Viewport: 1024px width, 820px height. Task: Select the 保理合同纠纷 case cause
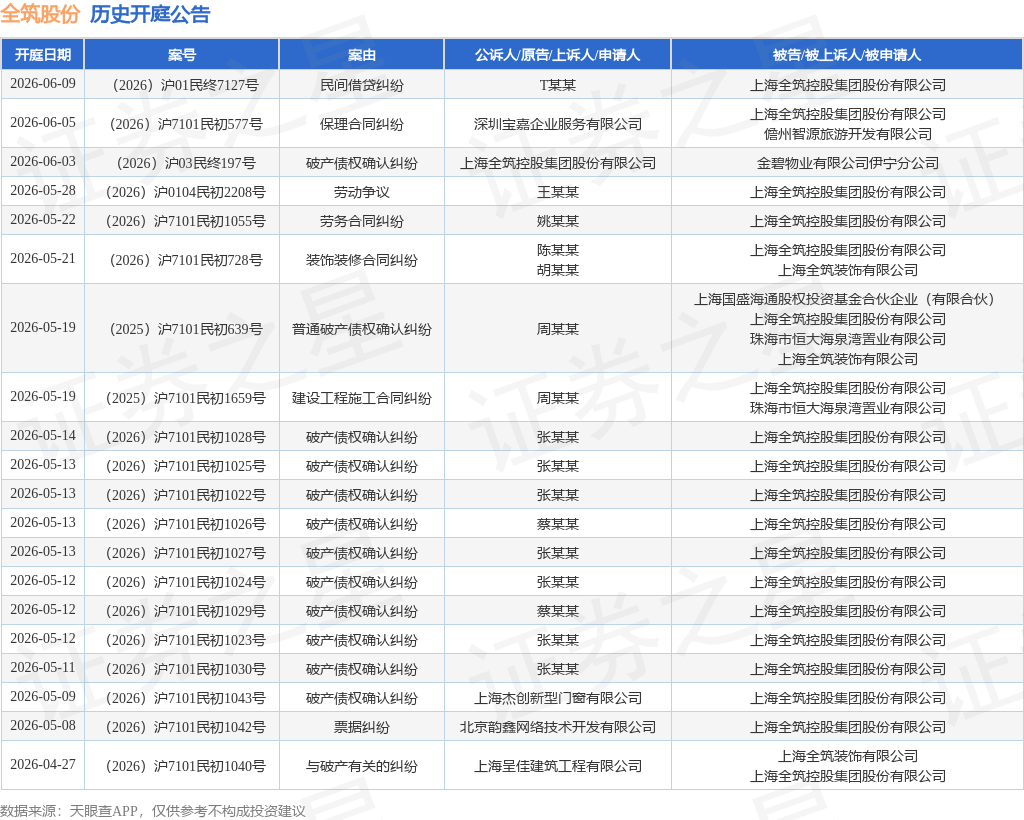pos(362,124)
